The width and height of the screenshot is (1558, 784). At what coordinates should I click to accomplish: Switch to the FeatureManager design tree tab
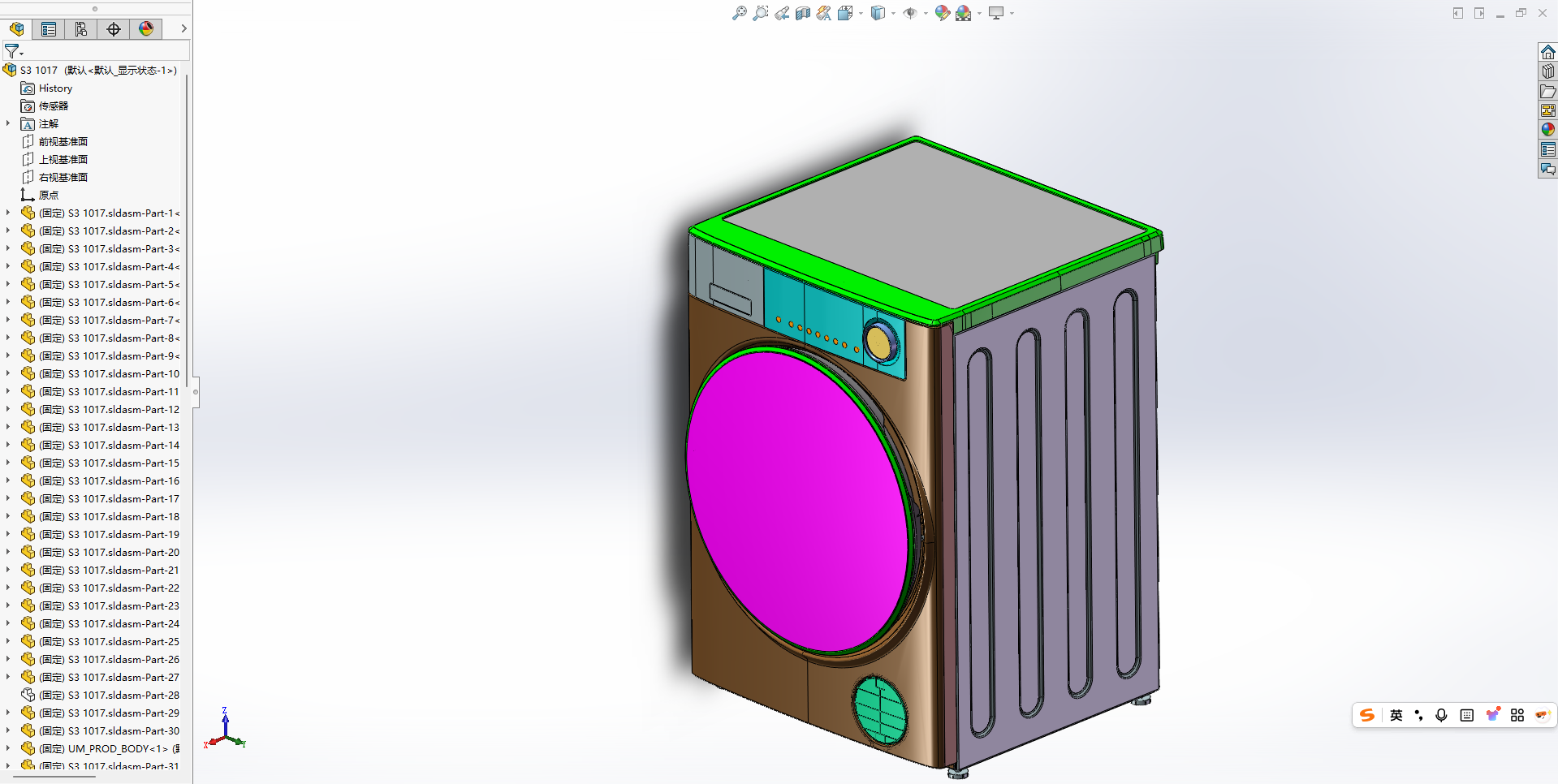tap(16, 29)
